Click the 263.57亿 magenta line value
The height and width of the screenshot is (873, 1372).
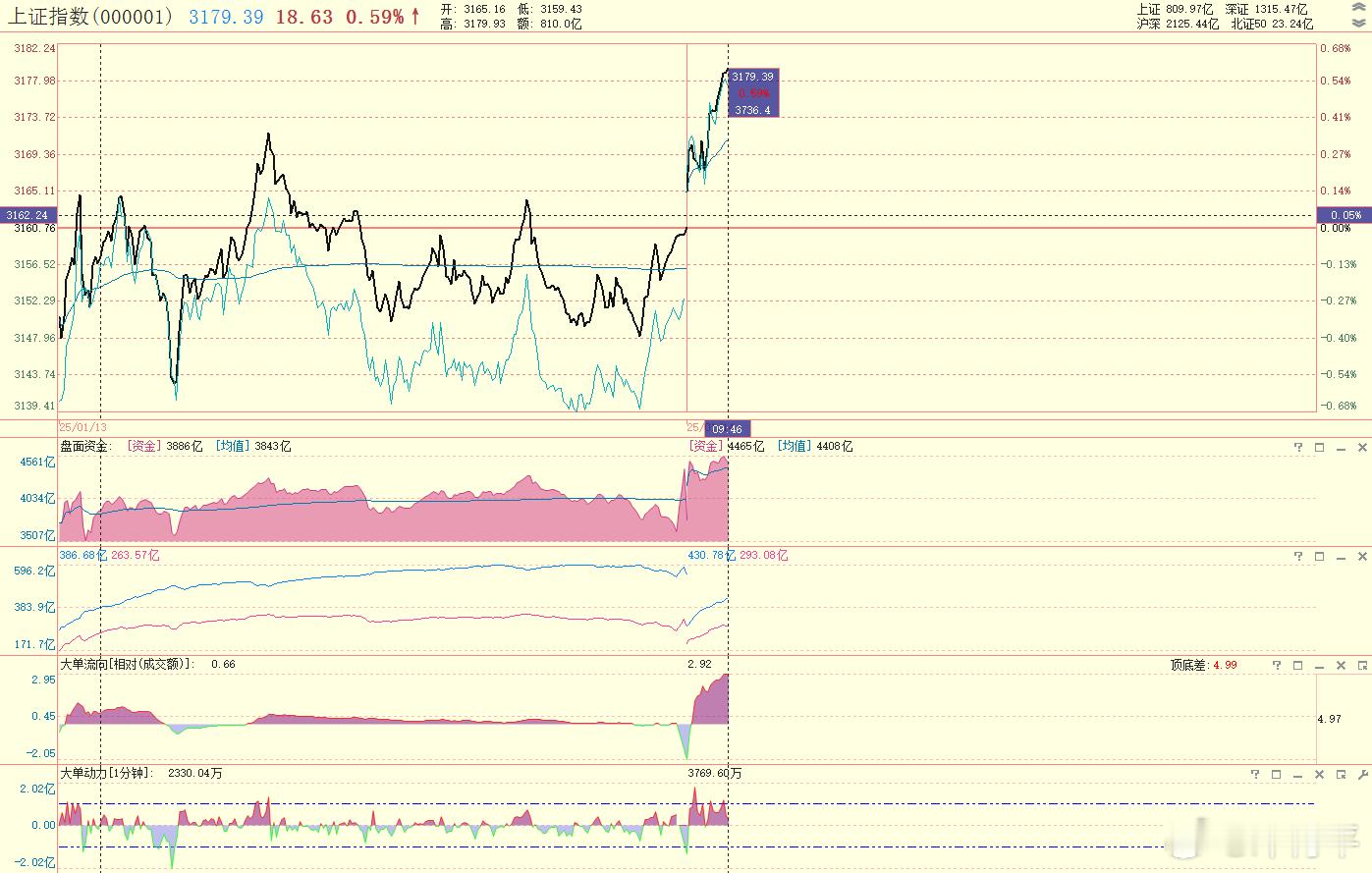point(136,555)
